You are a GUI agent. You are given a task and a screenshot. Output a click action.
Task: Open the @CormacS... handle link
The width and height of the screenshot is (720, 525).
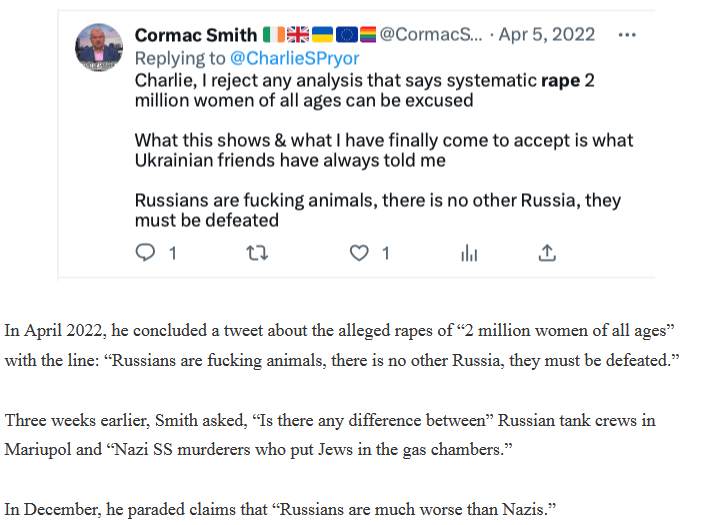(x=431, y=34)
